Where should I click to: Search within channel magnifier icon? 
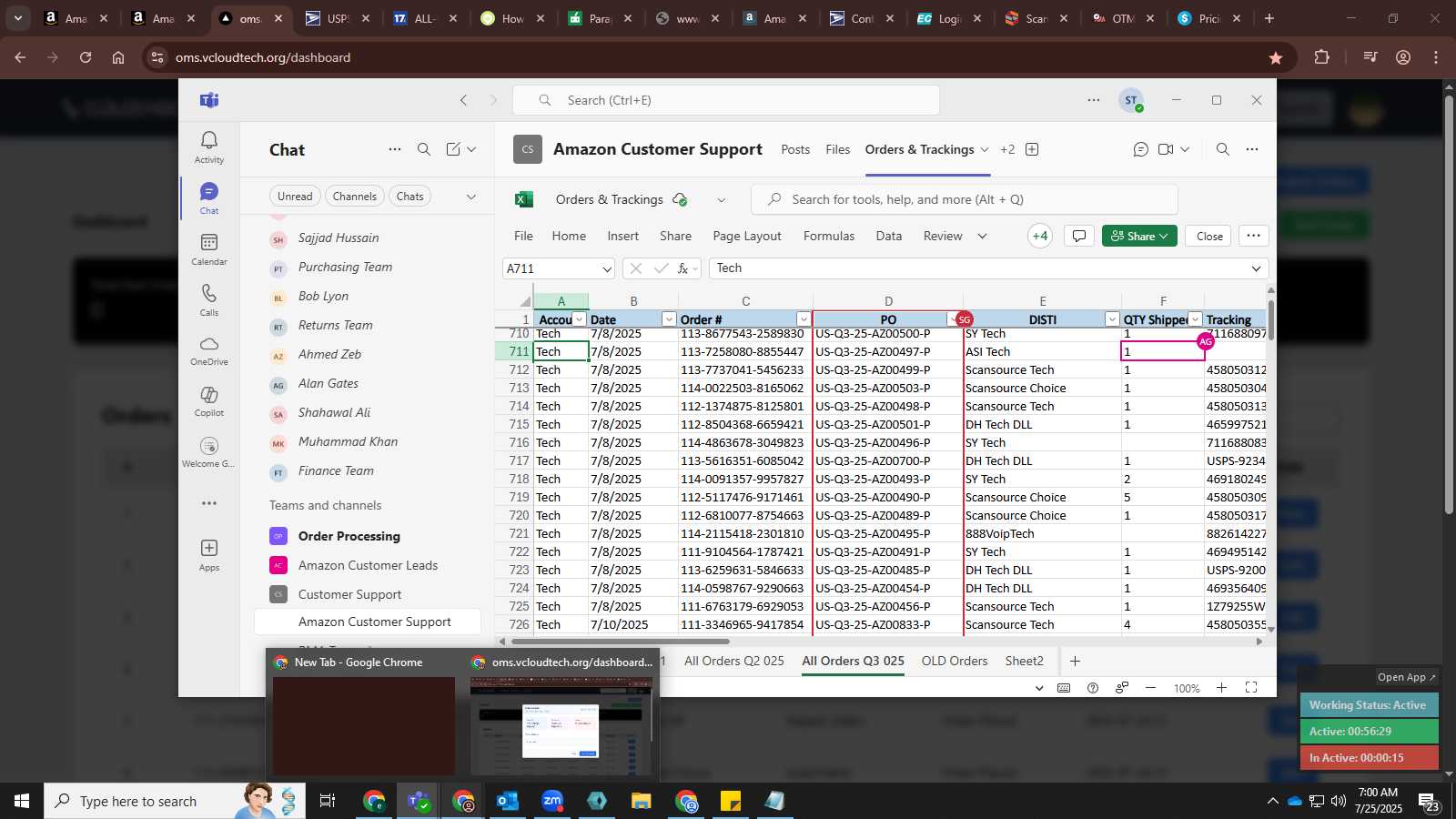click(1223, 149)
